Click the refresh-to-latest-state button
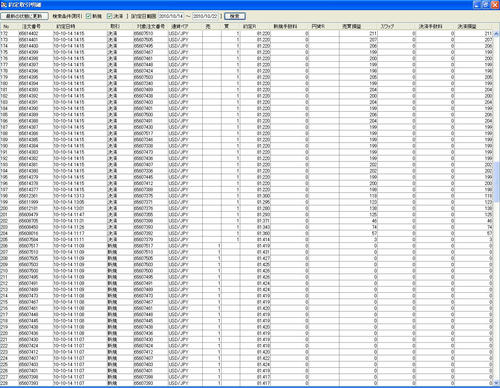The width and height of the screenshot is (500, 388). pyautogui.click(x=24, y=16)
